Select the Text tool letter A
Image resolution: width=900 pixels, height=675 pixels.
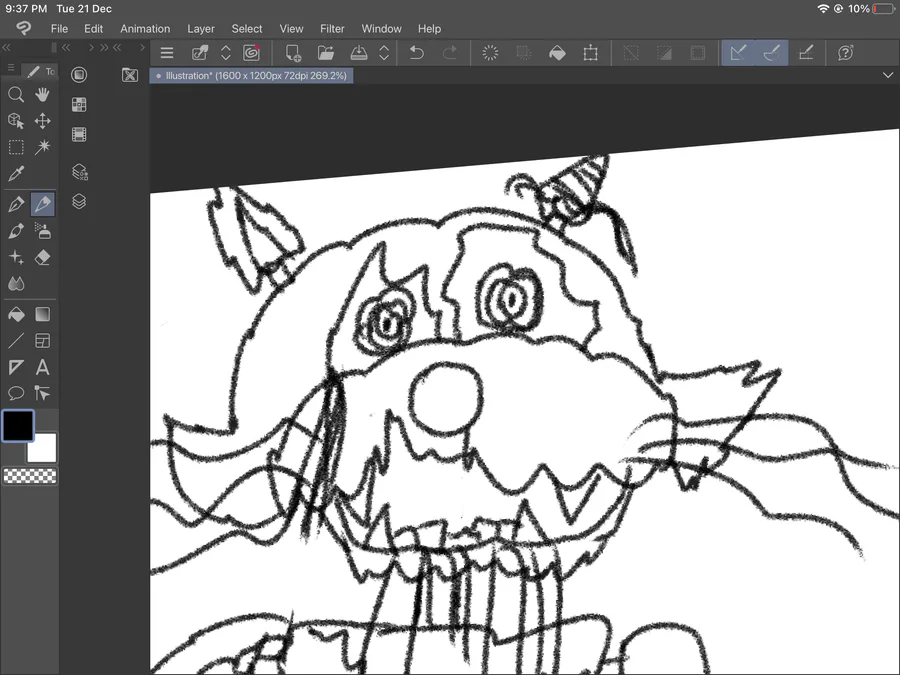tap(42, 367)
